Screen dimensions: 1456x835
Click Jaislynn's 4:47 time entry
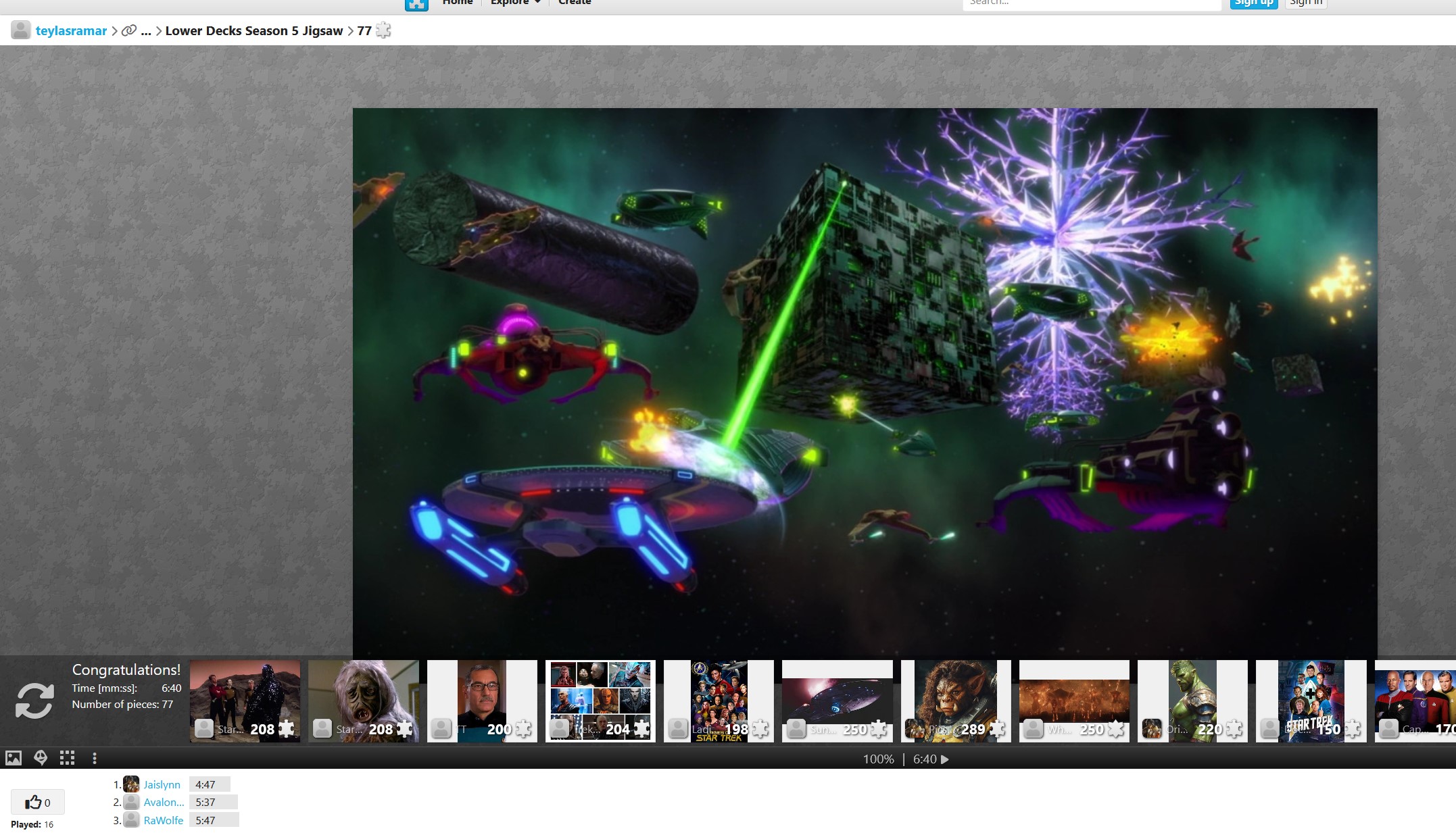click(x=210, y=784)
